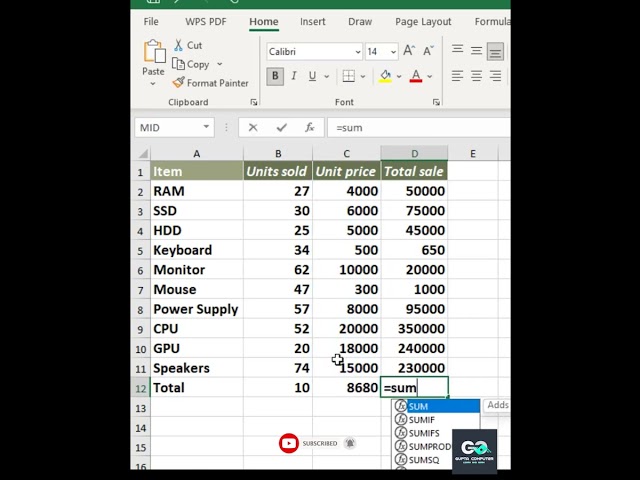Image resolution: width=640 pixels, height=480 pixels.
Task: Click the Copy icon
Action: (x=178, y=64)
